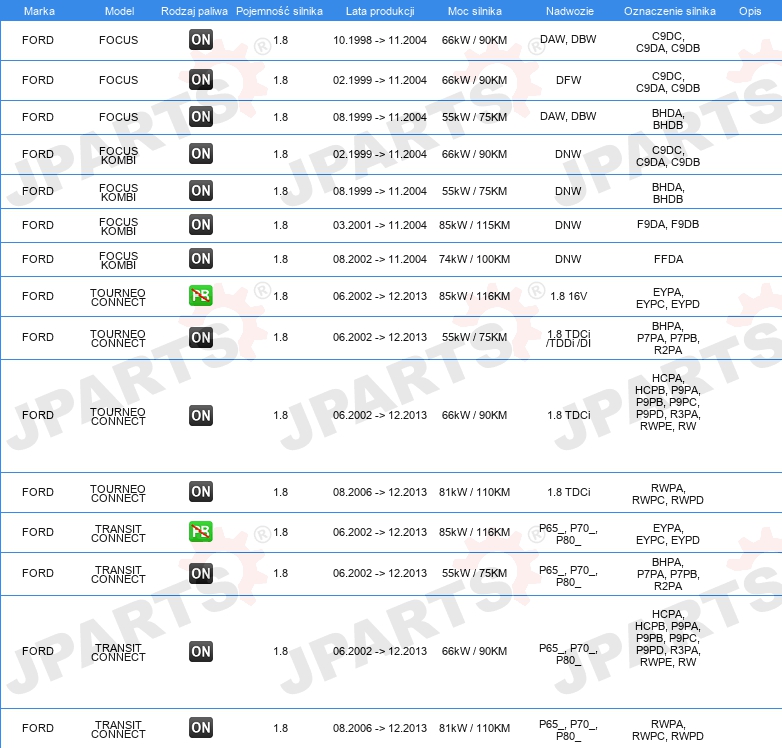Viewport: 782px width, 748px height.
Task: Click HCPA, HCPB engine codes in Transit Connect row
Action: click(668, 638)
